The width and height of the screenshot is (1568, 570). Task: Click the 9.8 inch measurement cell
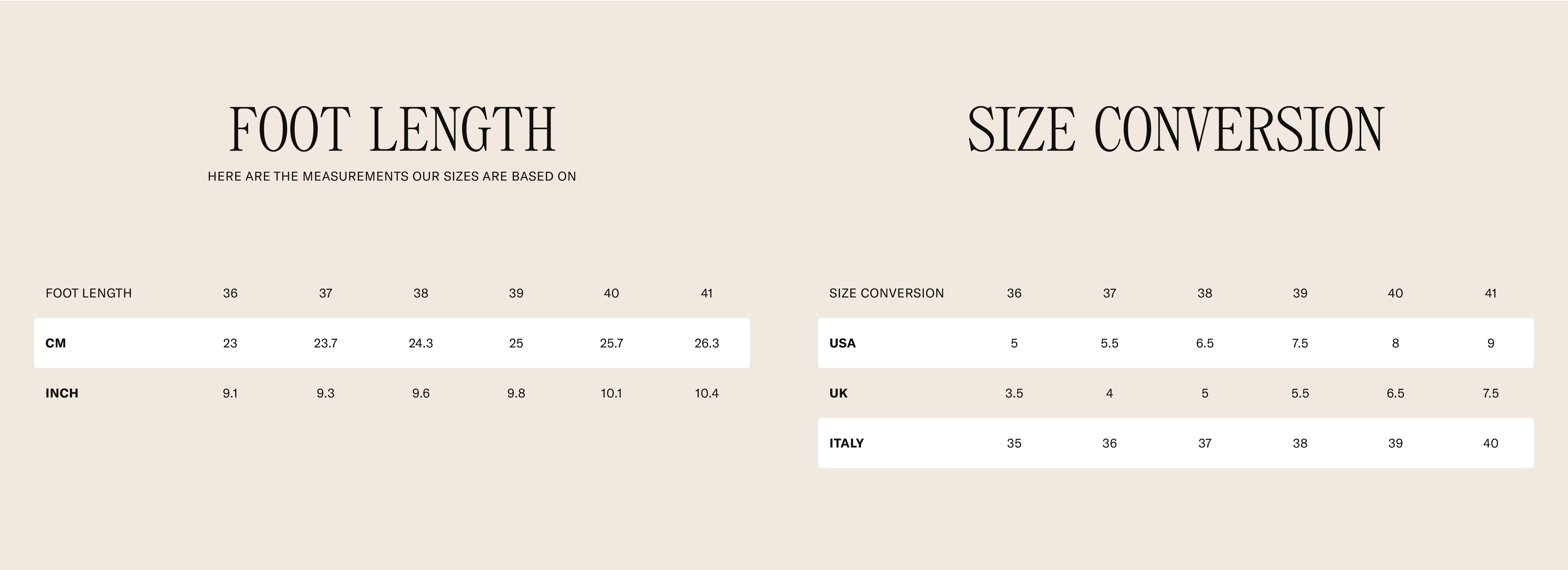pyautogui.click(x=516, y=393)
